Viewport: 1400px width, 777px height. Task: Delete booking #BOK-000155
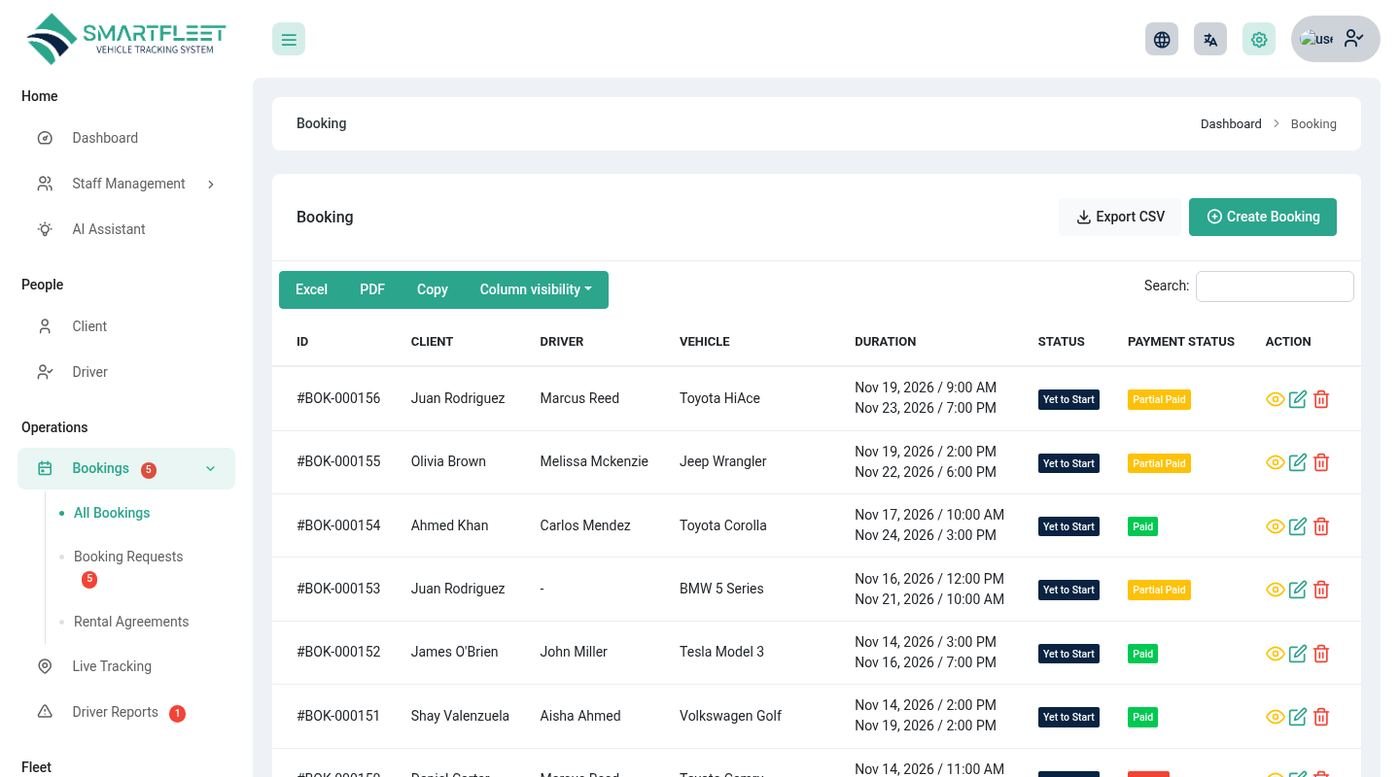[x=1321, y=462]
